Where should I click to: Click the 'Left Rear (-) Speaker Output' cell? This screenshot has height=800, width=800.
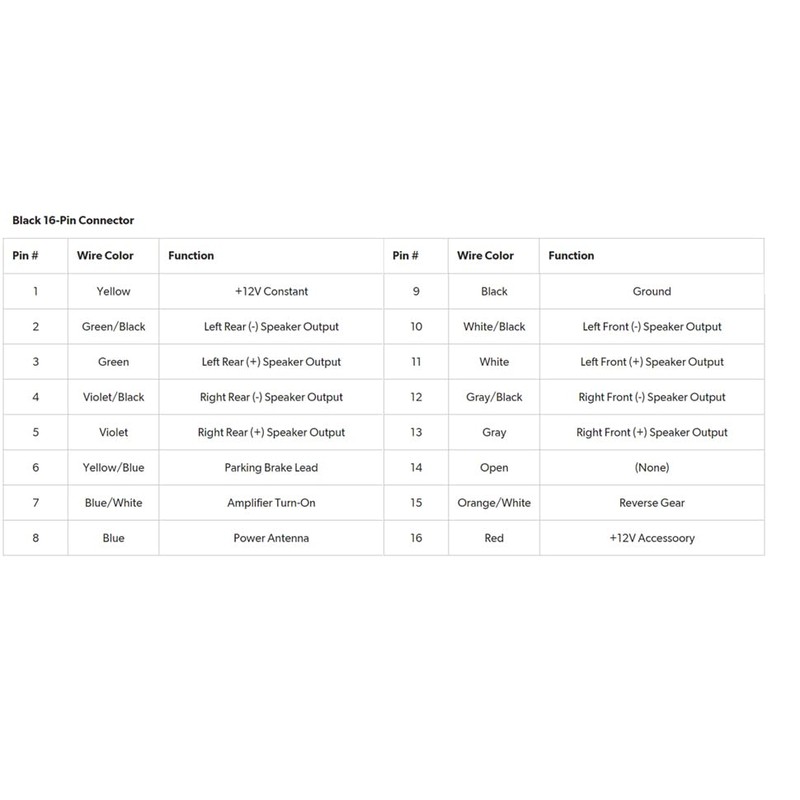(x=270, y=327)
